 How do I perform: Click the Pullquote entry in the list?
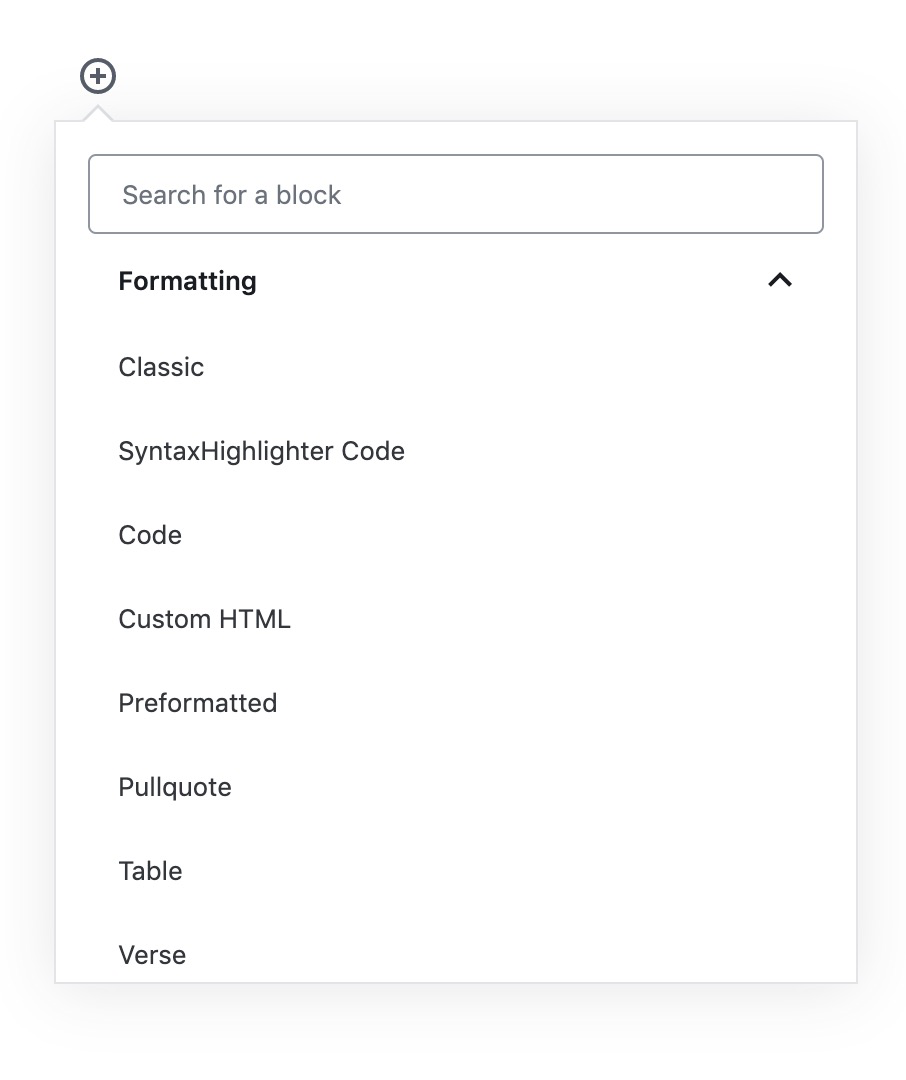pos(175,787)
